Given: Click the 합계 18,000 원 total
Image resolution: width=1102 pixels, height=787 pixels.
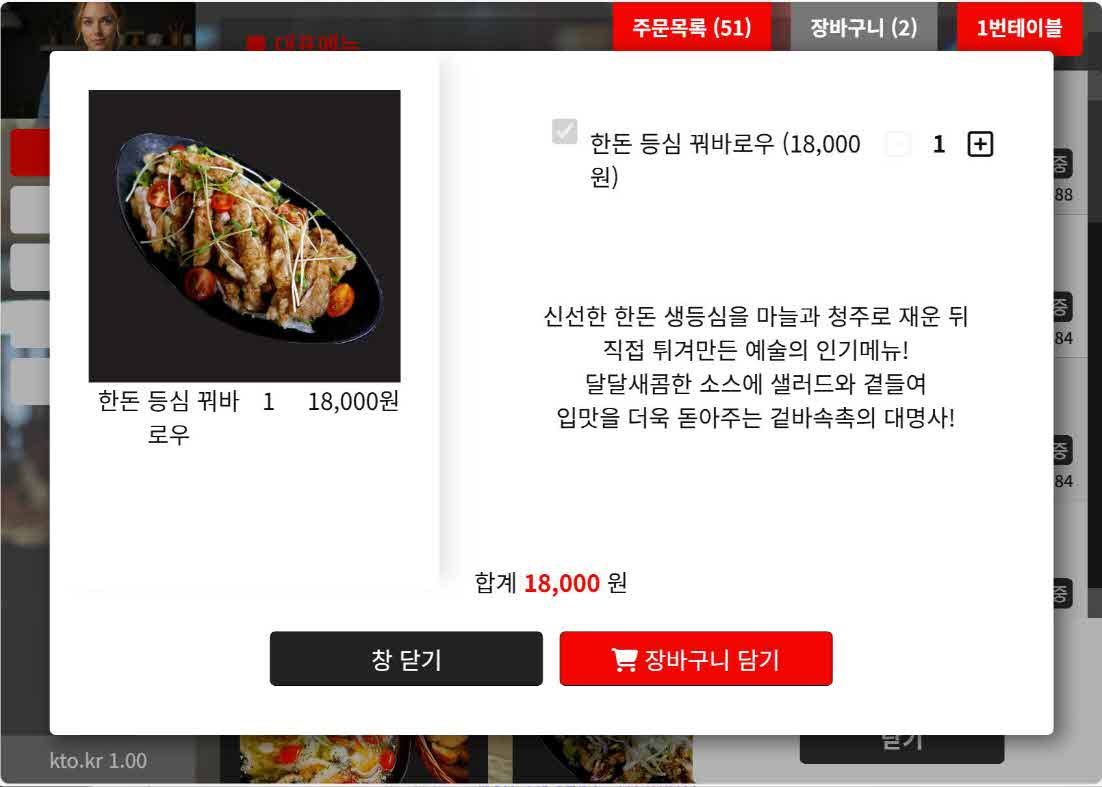Looking at the screenshot, I should [551, 583].
